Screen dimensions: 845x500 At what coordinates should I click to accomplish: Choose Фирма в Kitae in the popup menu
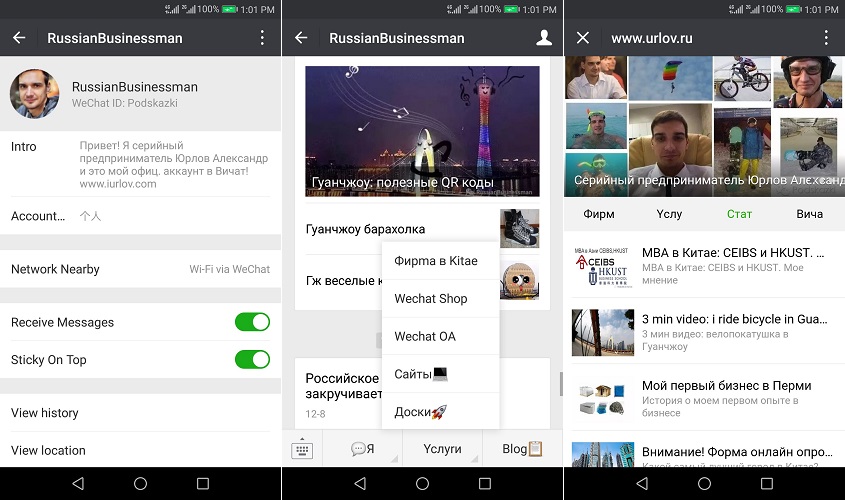pos(436,261)
